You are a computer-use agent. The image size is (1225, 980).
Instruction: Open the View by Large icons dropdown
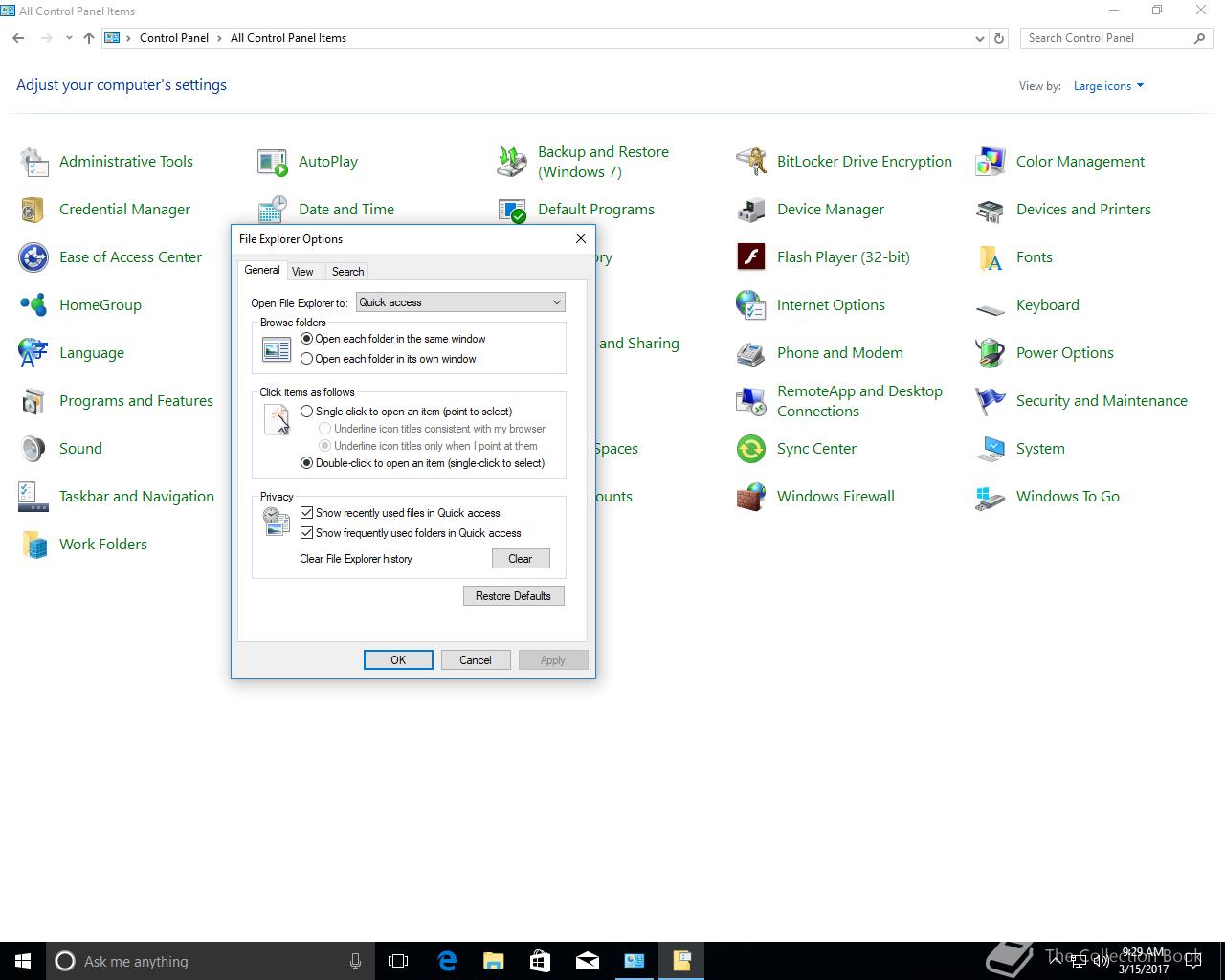1108,86
